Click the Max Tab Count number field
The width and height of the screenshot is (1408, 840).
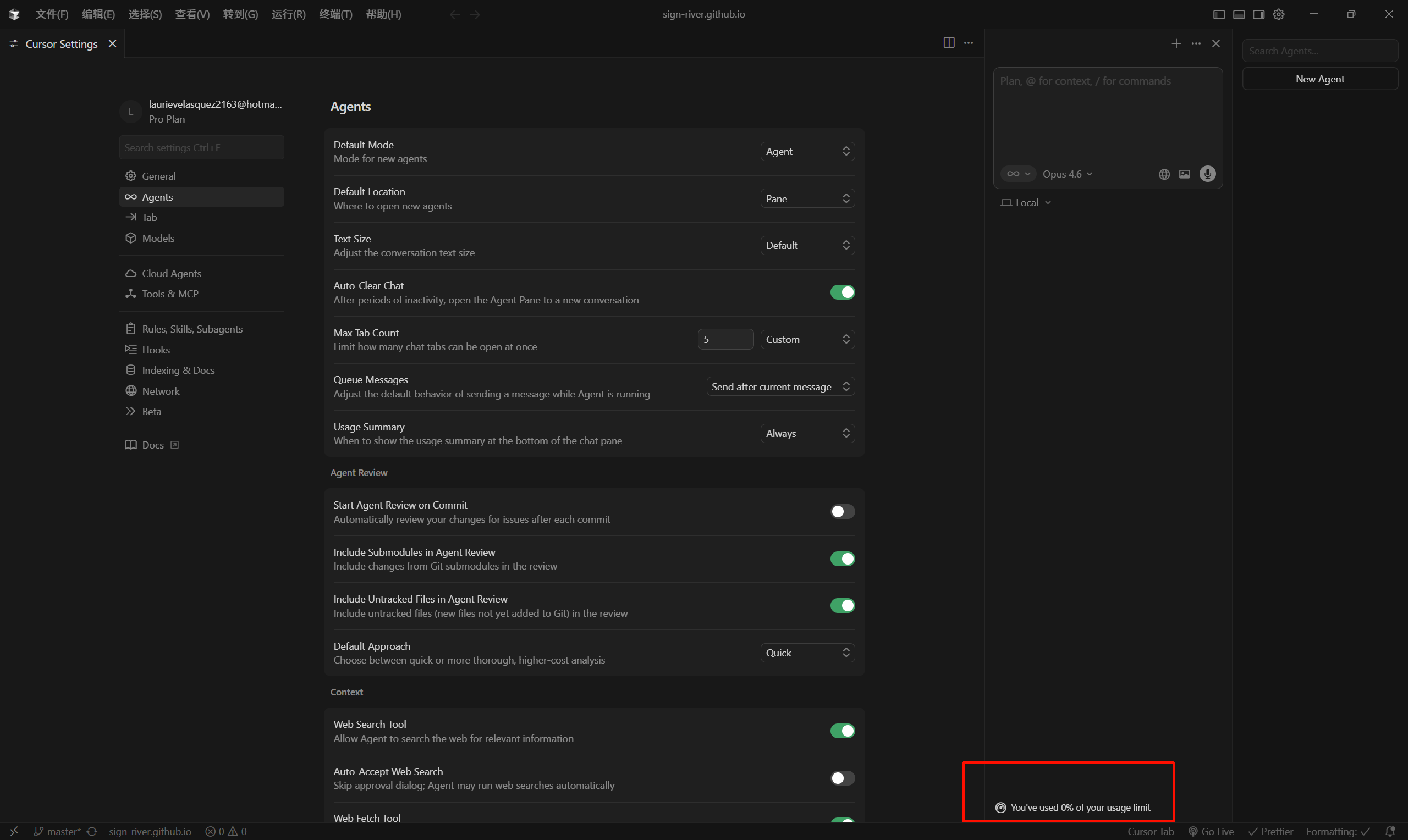[x=725, y=340]
